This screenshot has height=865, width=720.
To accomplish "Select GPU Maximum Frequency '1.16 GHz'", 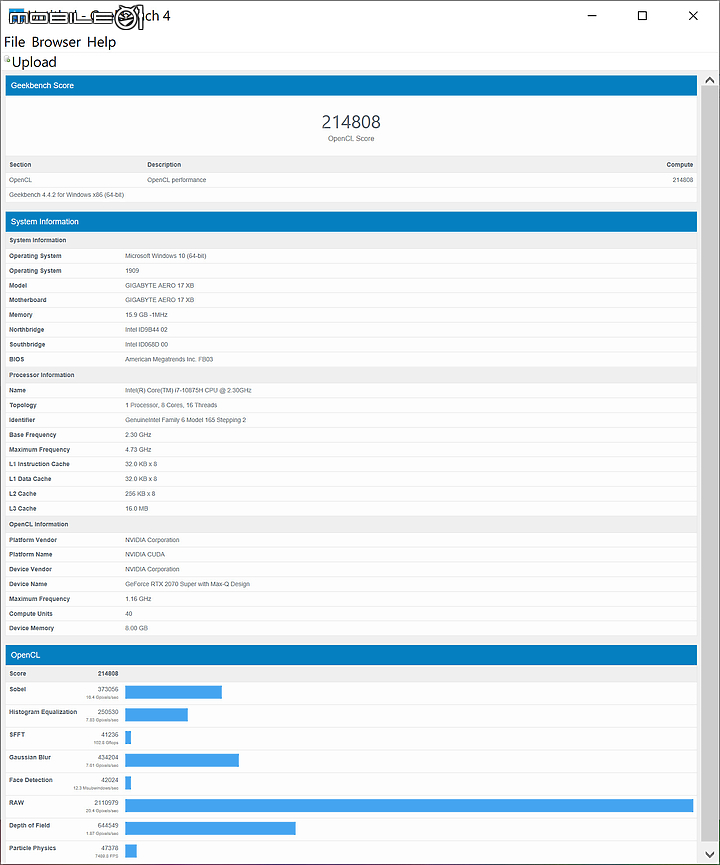I will pyautogui.click(x=138, y=599).
